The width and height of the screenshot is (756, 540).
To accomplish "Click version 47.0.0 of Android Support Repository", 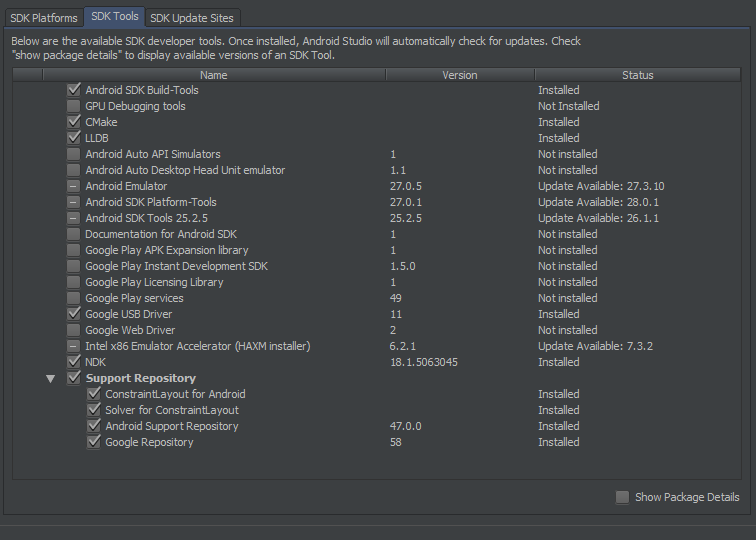I will click(x=405, y=426).
